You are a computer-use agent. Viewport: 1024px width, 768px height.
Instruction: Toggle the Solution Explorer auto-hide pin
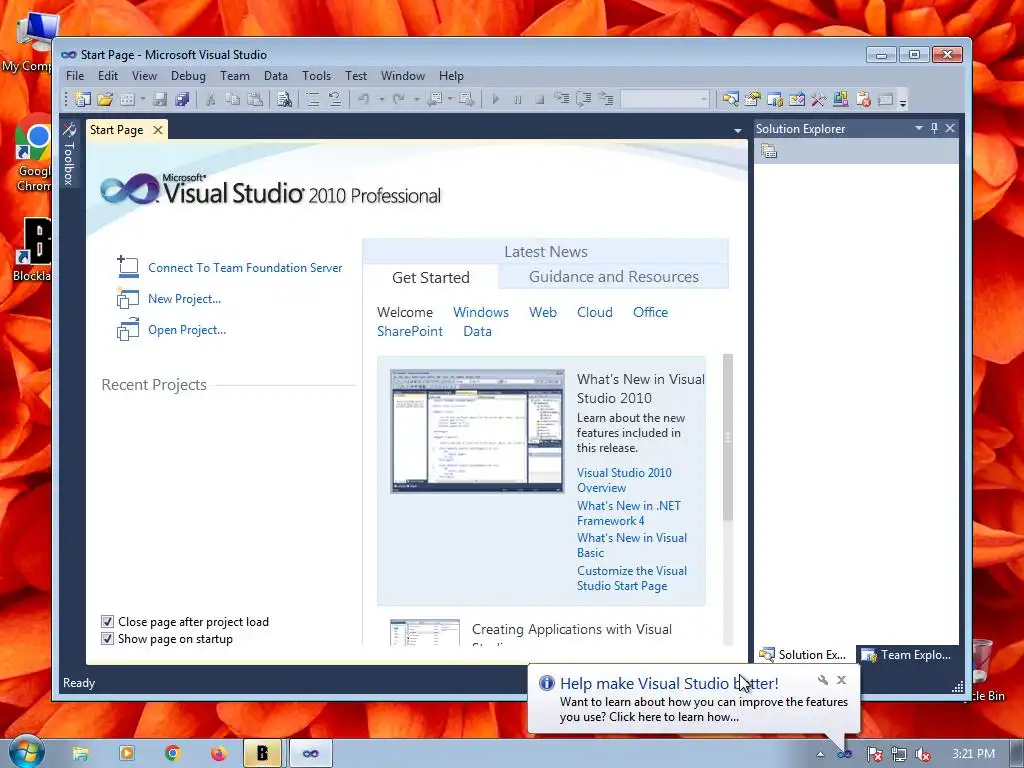pos(935,129)
